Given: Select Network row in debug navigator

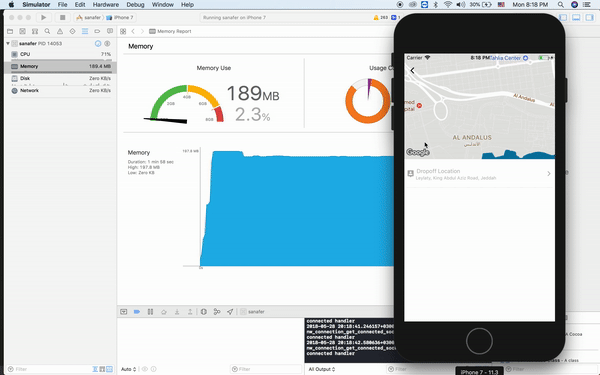Looking at the screenshot, I should [x=60, y=91].
